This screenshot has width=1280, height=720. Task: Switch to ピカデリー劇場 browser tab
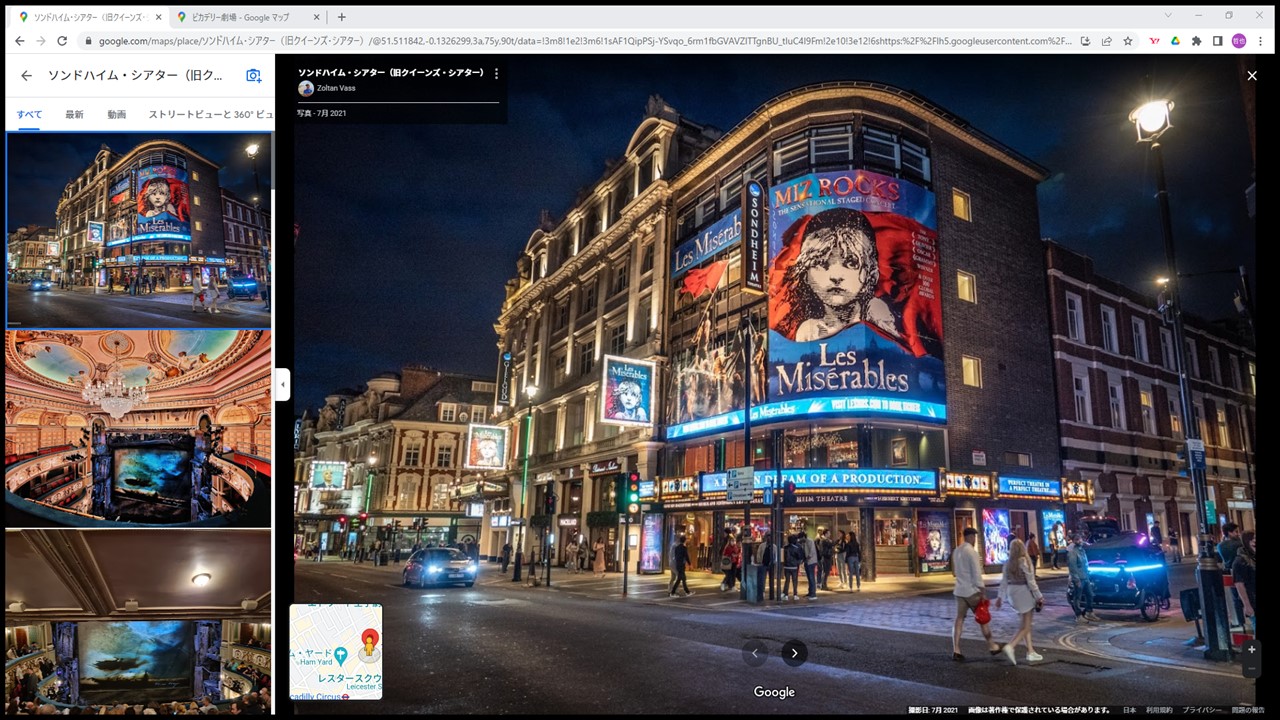pos(250,17)
